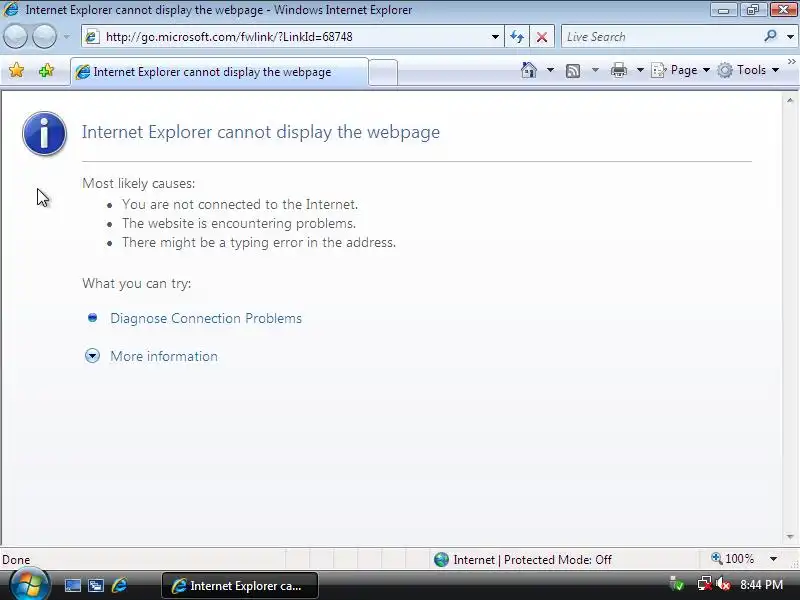This screenshot has height=600, width=800.
Task: Launch Internet Explorer from quick launch
Action: [x=119, y=585]
